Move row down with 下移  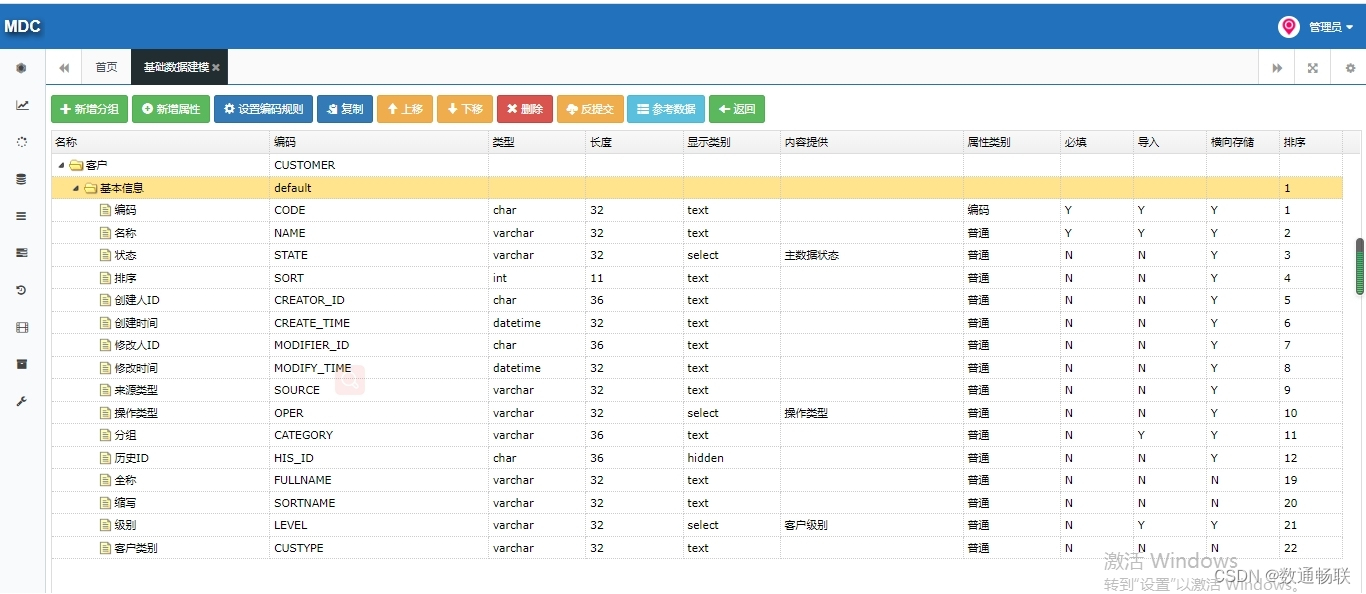(465, 109)
